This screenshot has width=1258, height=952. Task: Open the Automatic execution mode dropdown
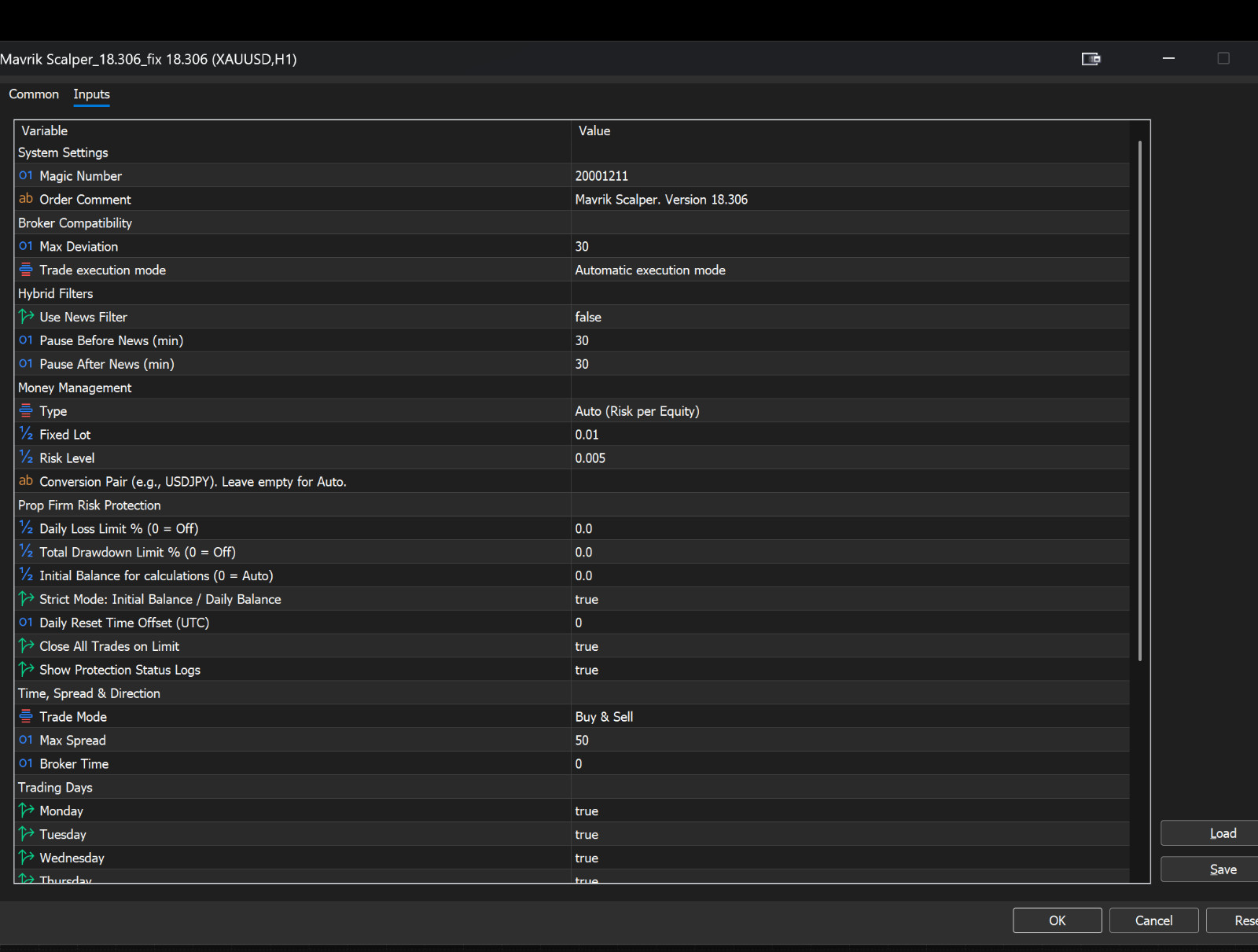click(x=850, y=270)
